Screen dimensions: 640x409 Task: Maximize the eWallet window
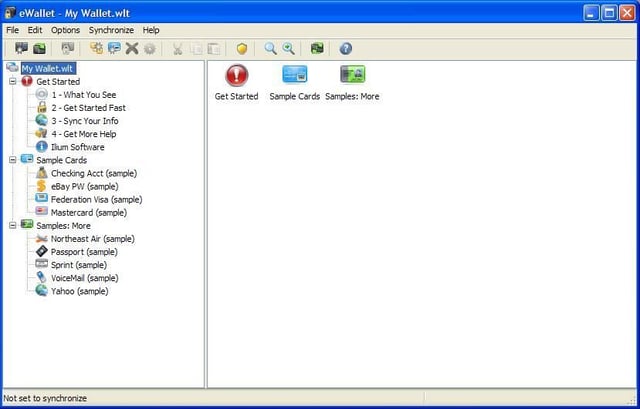pos(609,13)
